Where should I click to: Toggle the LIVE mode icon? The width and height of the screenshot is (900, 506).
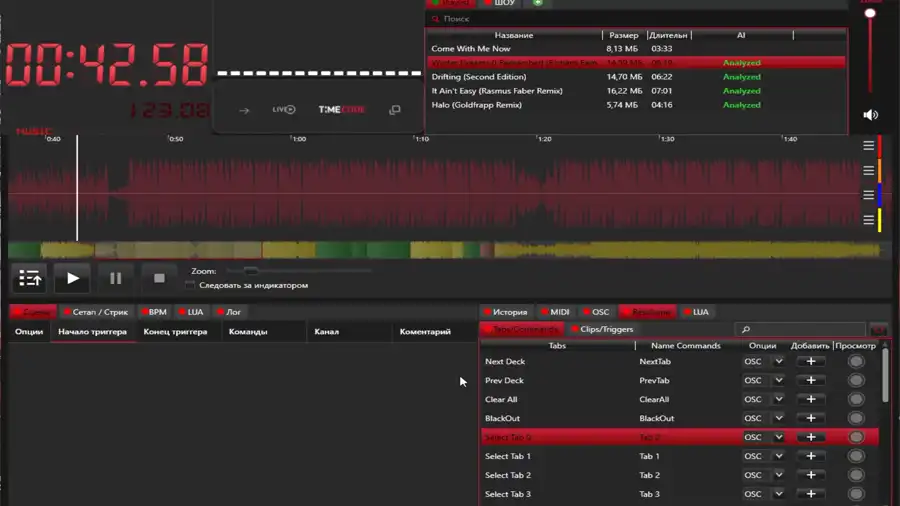[284, 110]
